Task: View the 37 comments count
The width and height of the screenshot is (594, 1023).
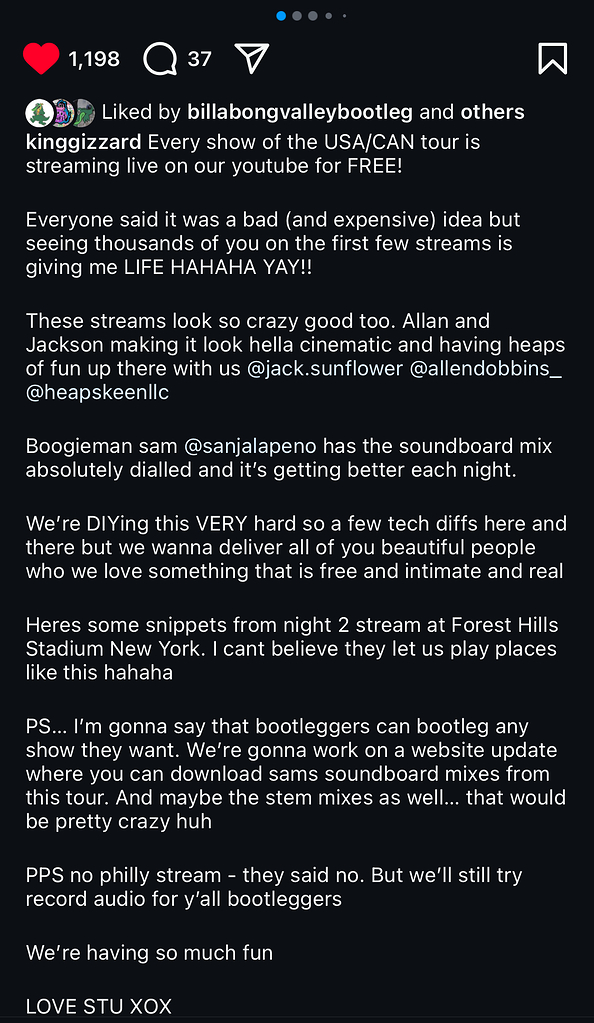Action: click(x=199, y=59)
